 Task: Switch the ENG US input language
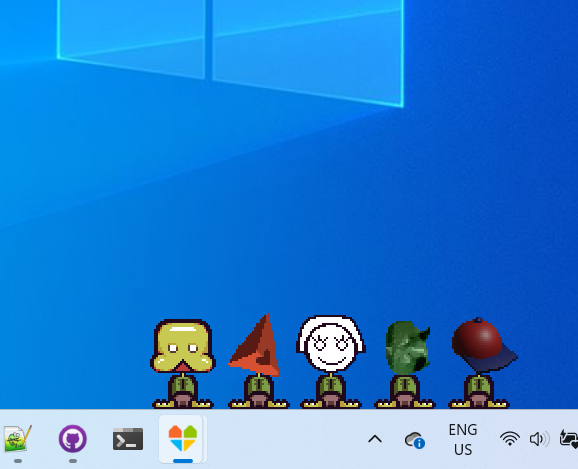(x=463, y=440)
